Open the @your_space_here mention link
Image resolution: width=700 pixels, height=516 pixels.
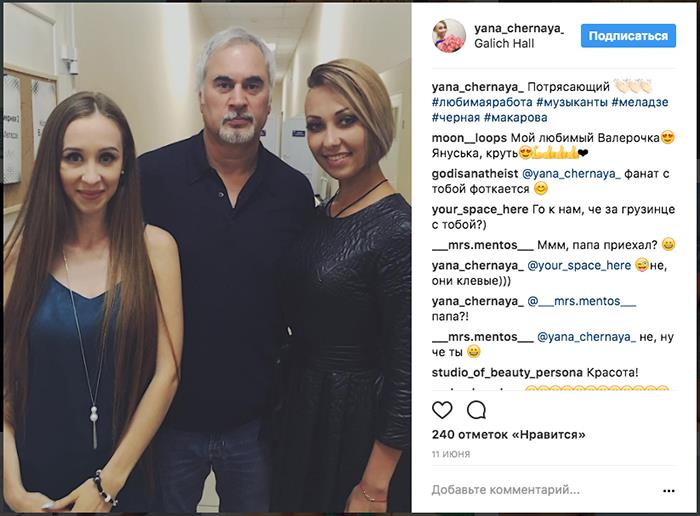[579, 266]
